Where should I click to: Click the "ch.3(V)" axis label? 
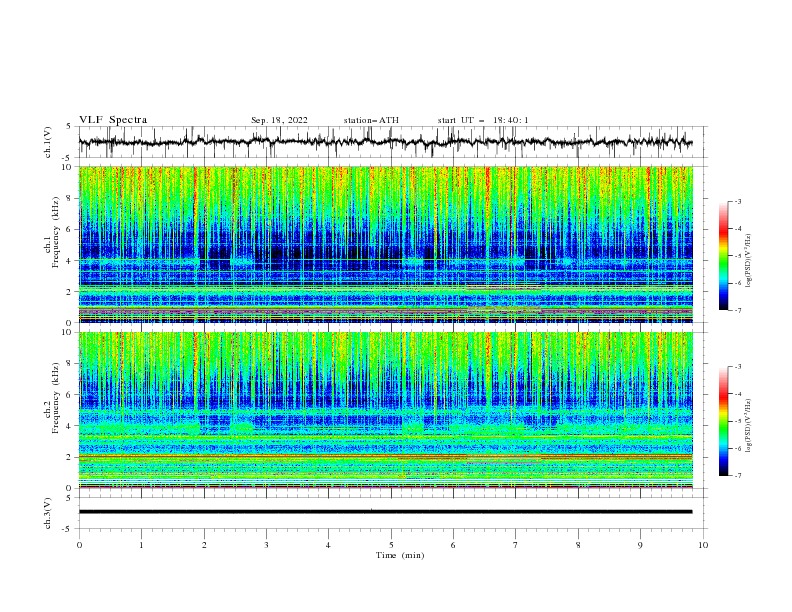tap(48, 513)
